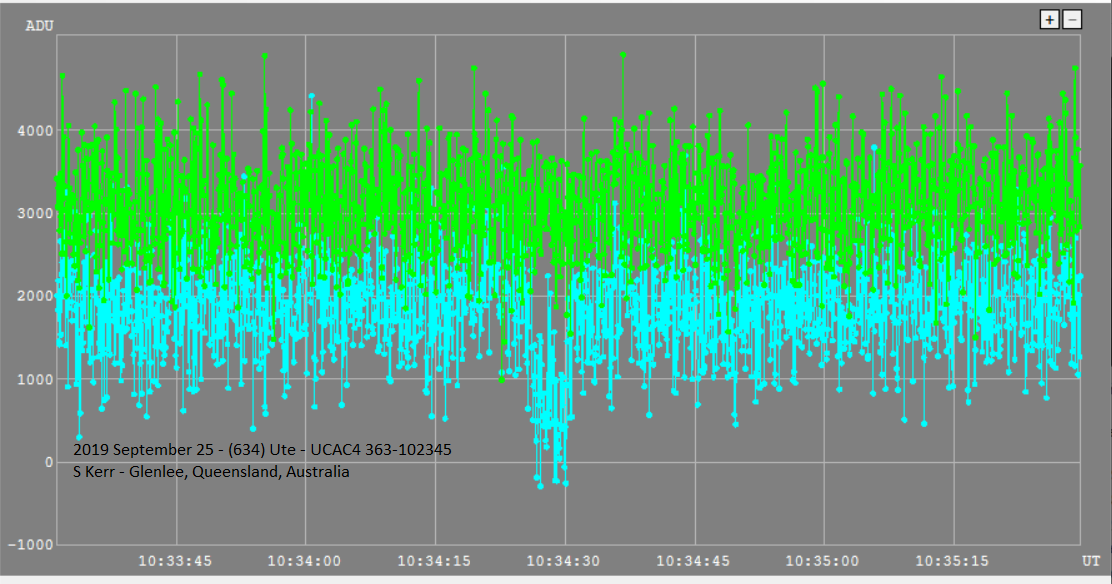Click the '(634) Ute - UCAC4 363-102345' caption

(x=340, y=450)
